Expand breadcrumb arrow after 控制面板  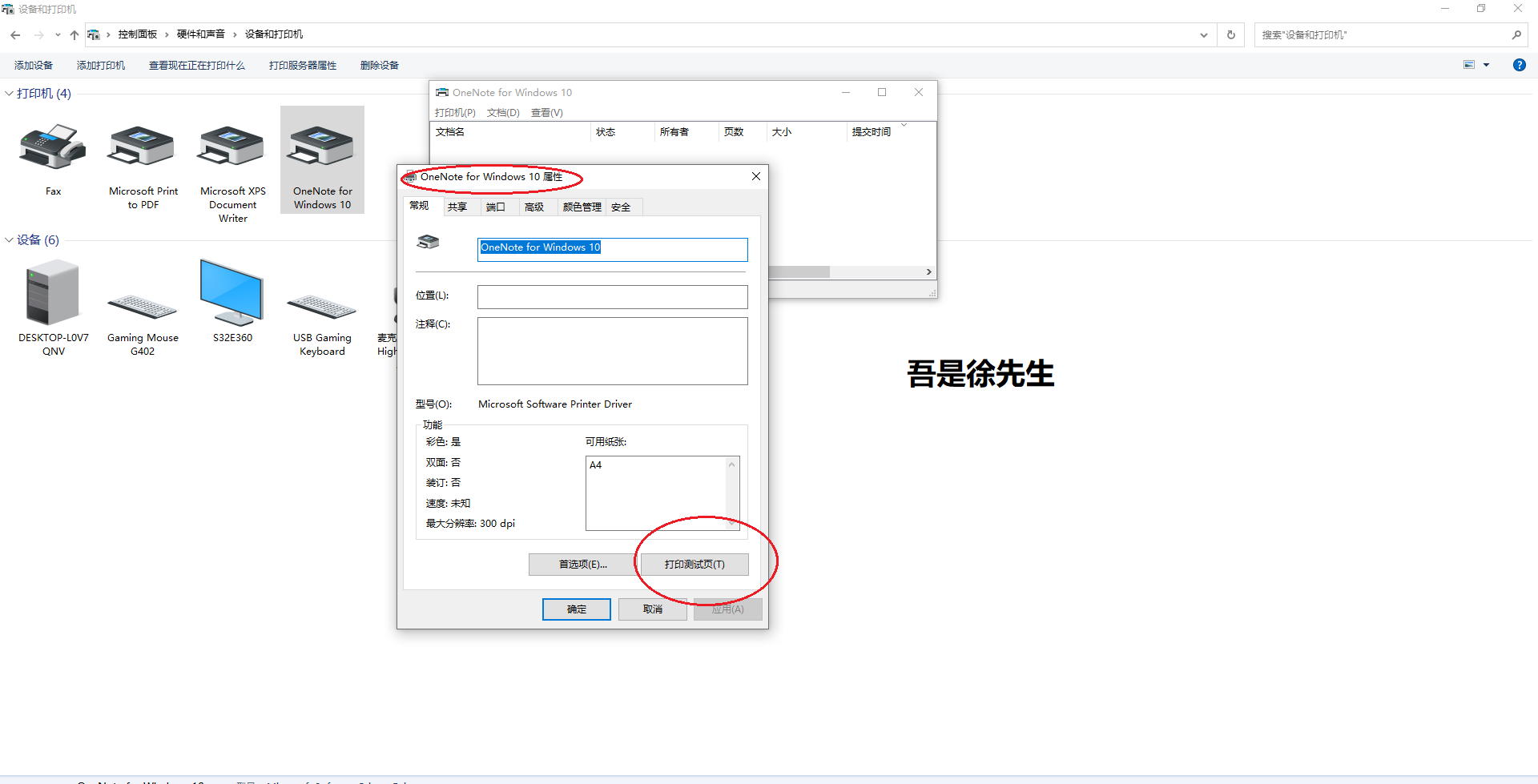tap(167, 34)
